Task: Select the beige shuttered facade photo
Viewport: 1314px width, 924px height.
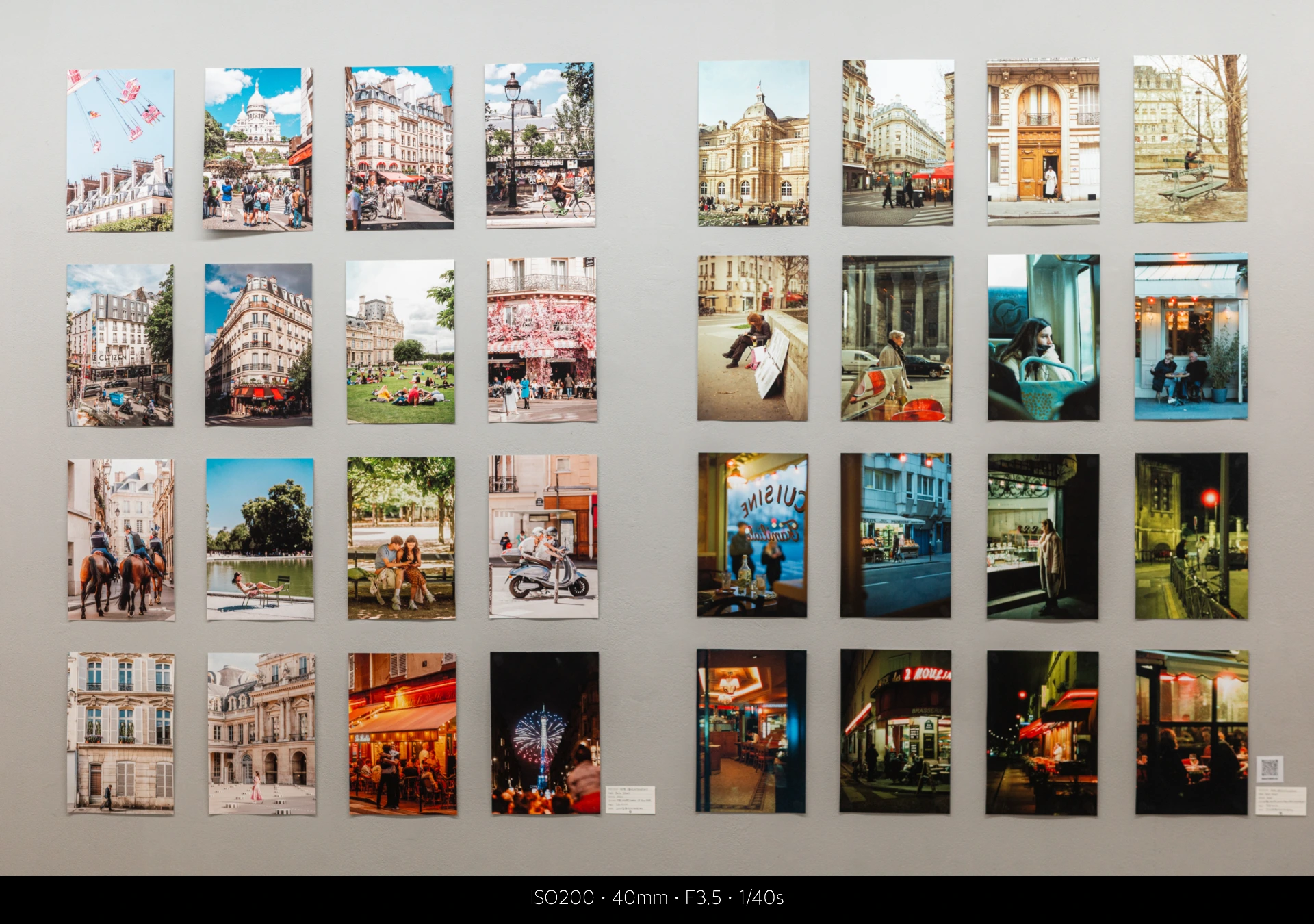Action: [121, 733]
